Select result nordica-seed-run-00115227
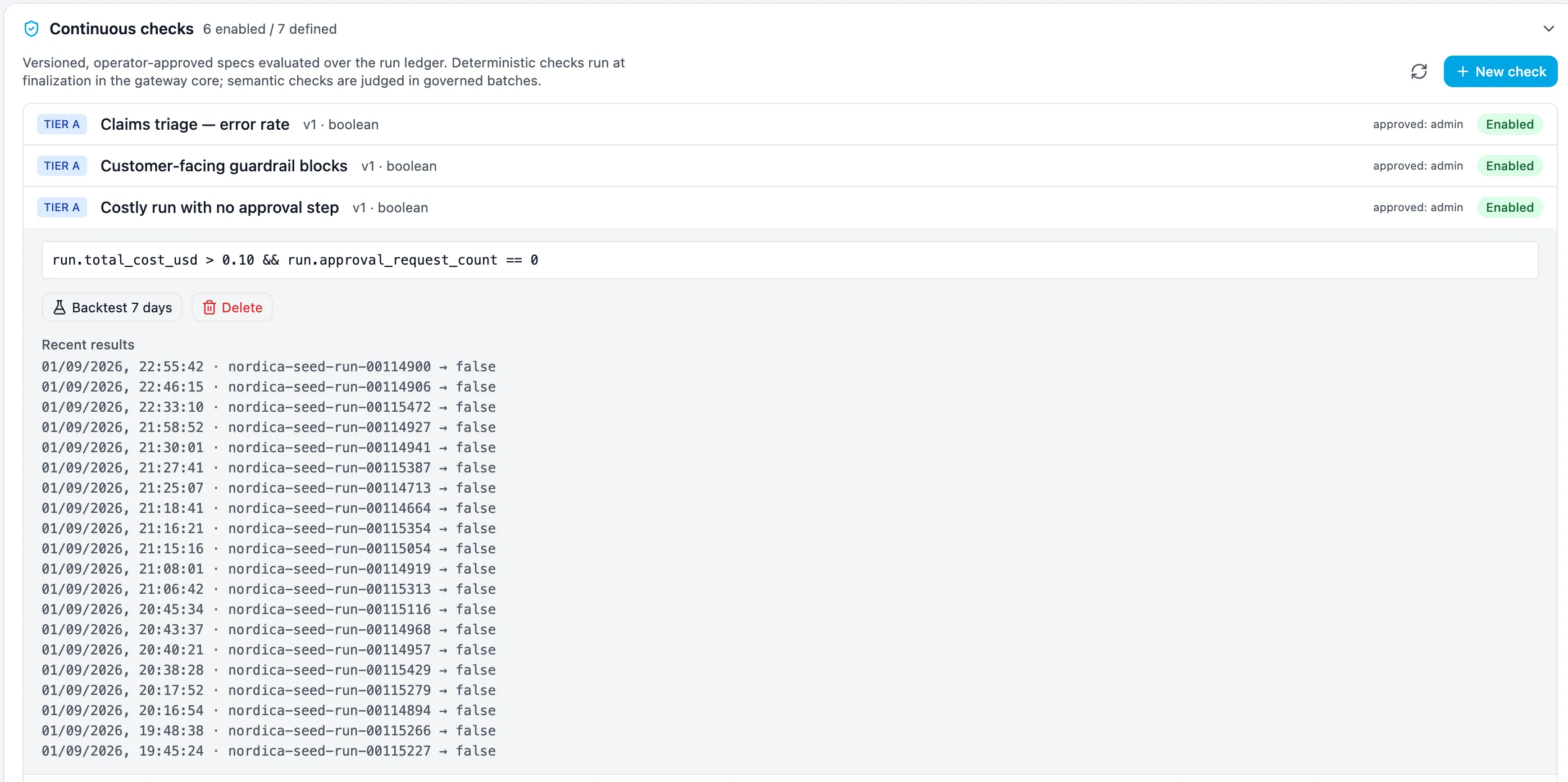 pos(268,751)
